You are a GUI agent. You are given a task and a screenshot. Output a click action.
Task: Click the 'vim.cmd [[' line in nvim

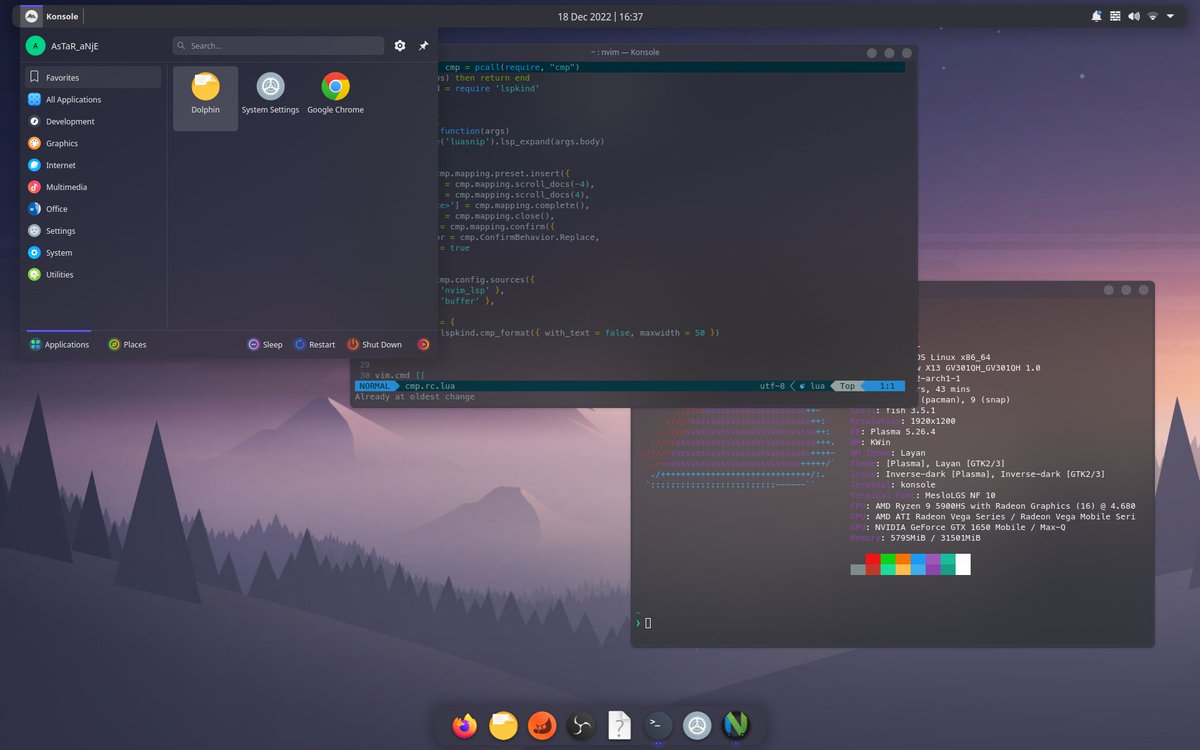[399, 375]
